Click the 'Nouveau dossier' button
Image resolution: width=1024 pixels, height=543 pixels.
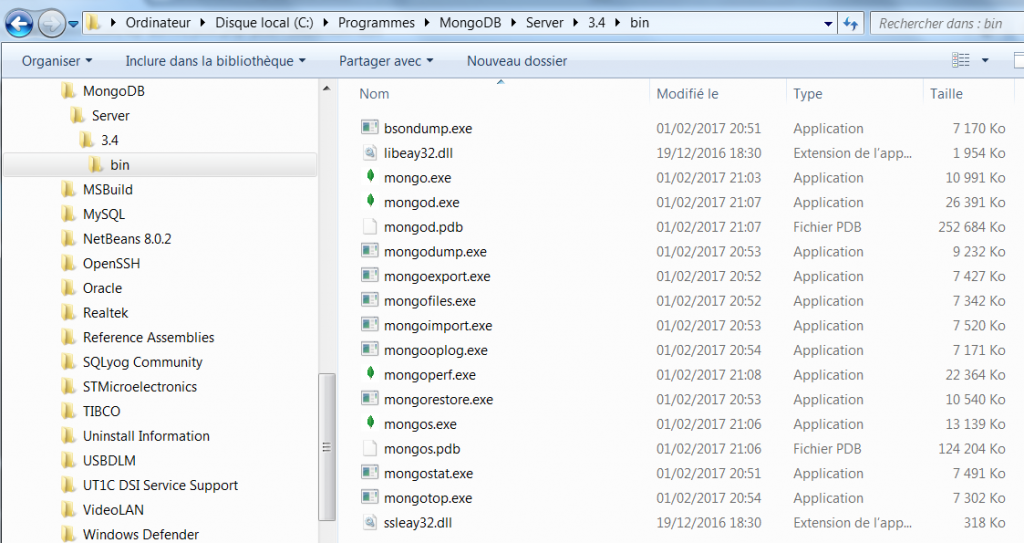coord(517,61)
